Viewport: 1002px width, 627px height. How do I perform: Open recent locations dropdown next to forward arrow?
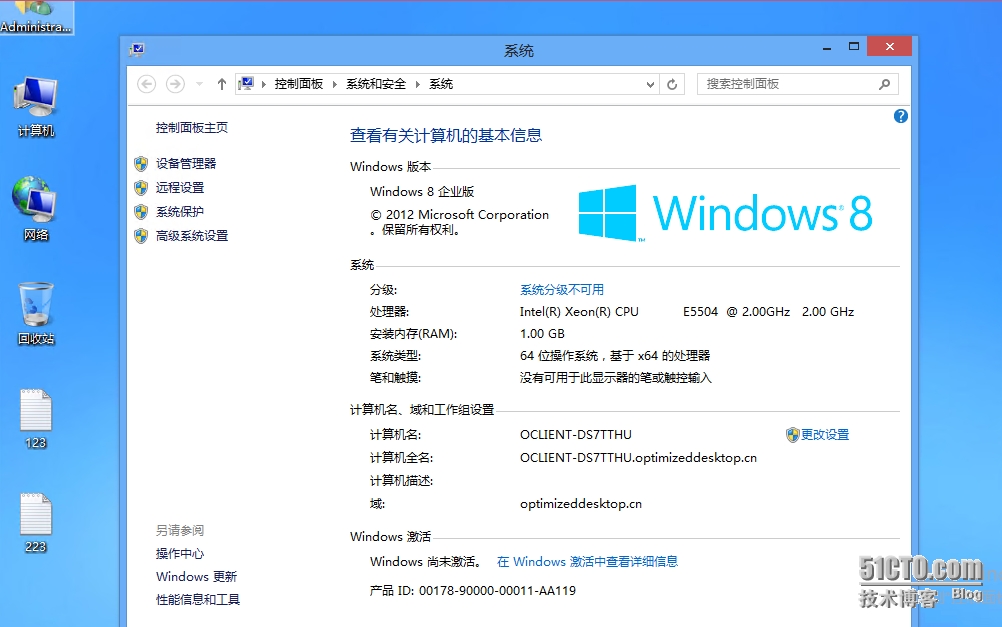[199, 84]
